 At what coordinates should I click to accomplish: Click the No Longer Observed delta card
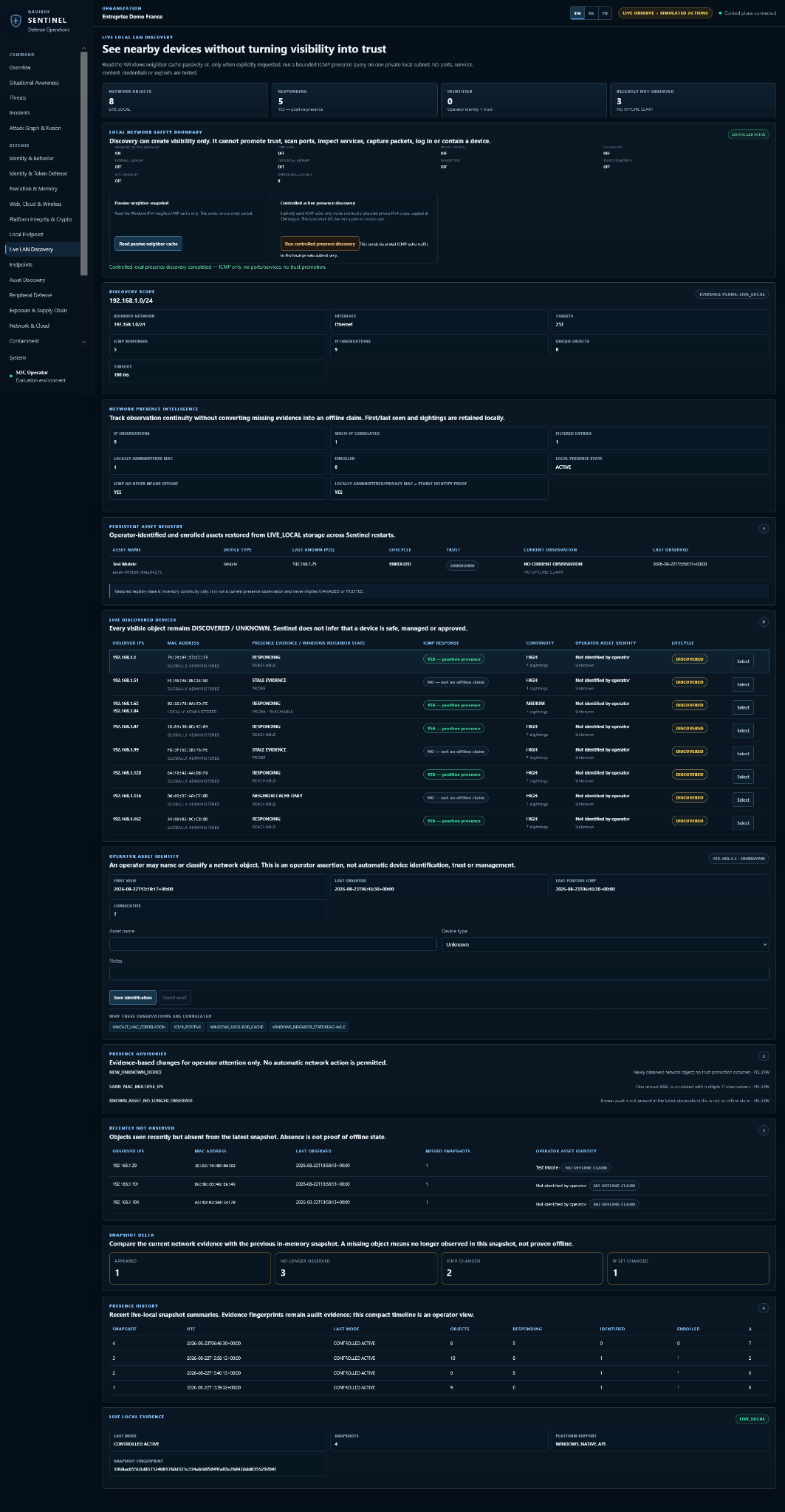356,1268
